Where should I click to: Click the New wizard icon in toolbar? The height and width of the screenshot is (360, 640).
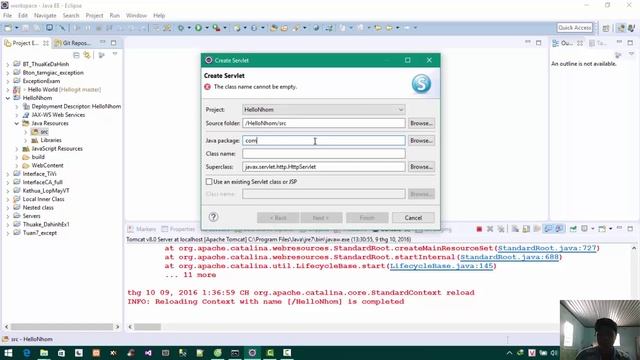(8, 28)
